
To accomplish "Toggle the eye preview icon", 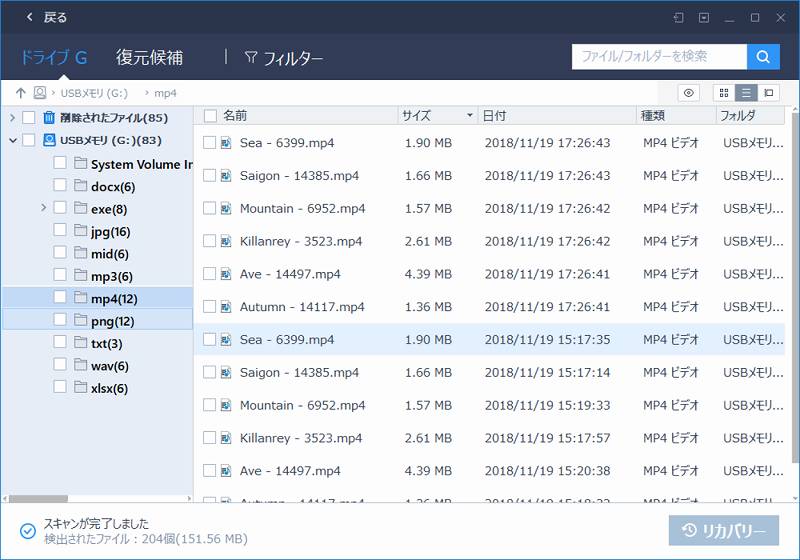I will 688,93.
